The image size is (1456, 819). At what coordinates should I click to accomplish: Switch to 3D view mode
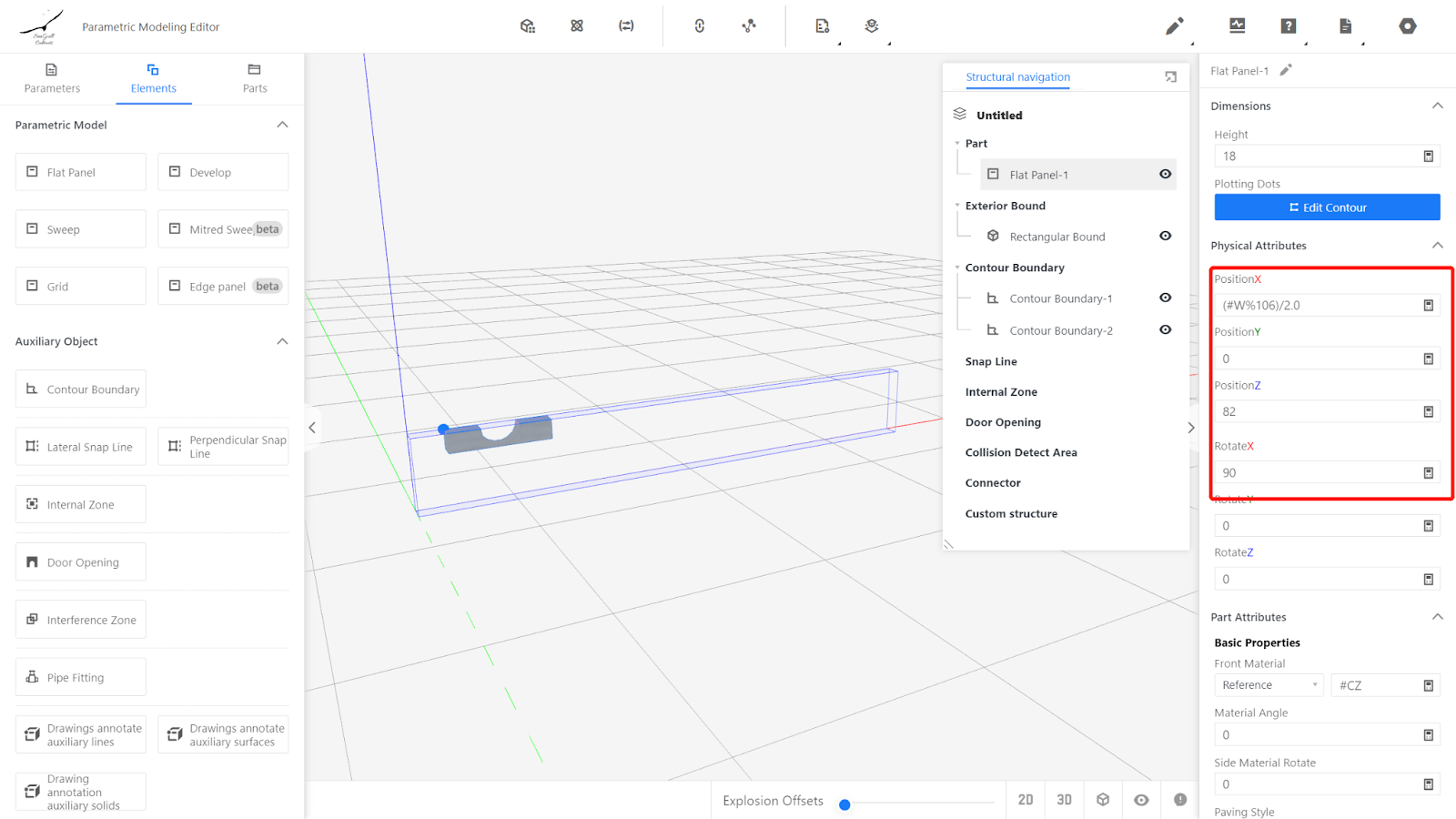pyautogui.click(x=1064, y=800)
